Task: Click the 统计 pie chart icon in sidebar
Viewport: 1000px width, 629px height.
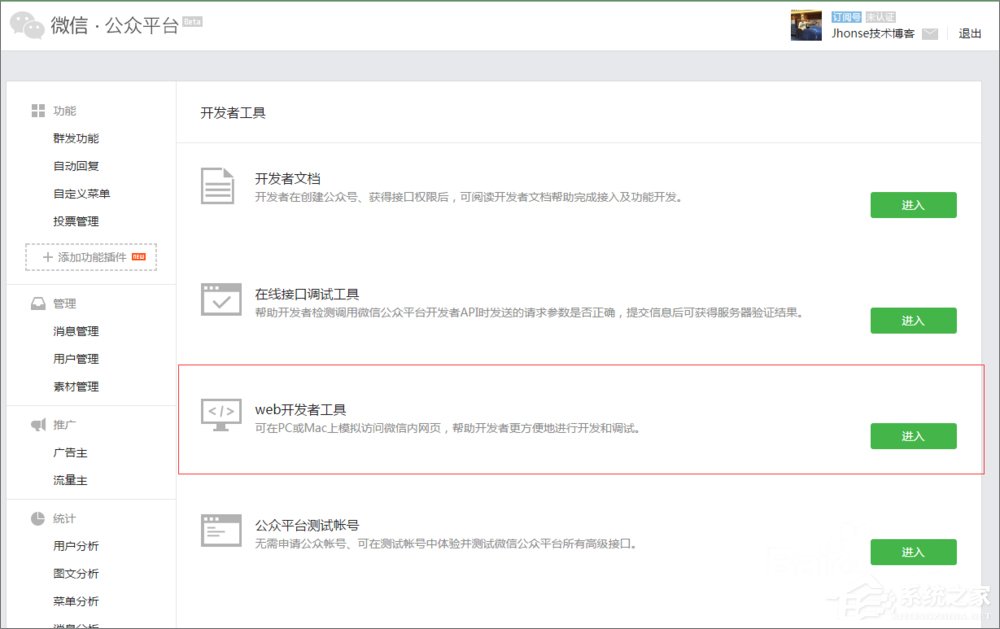Action: pos(36,518)
